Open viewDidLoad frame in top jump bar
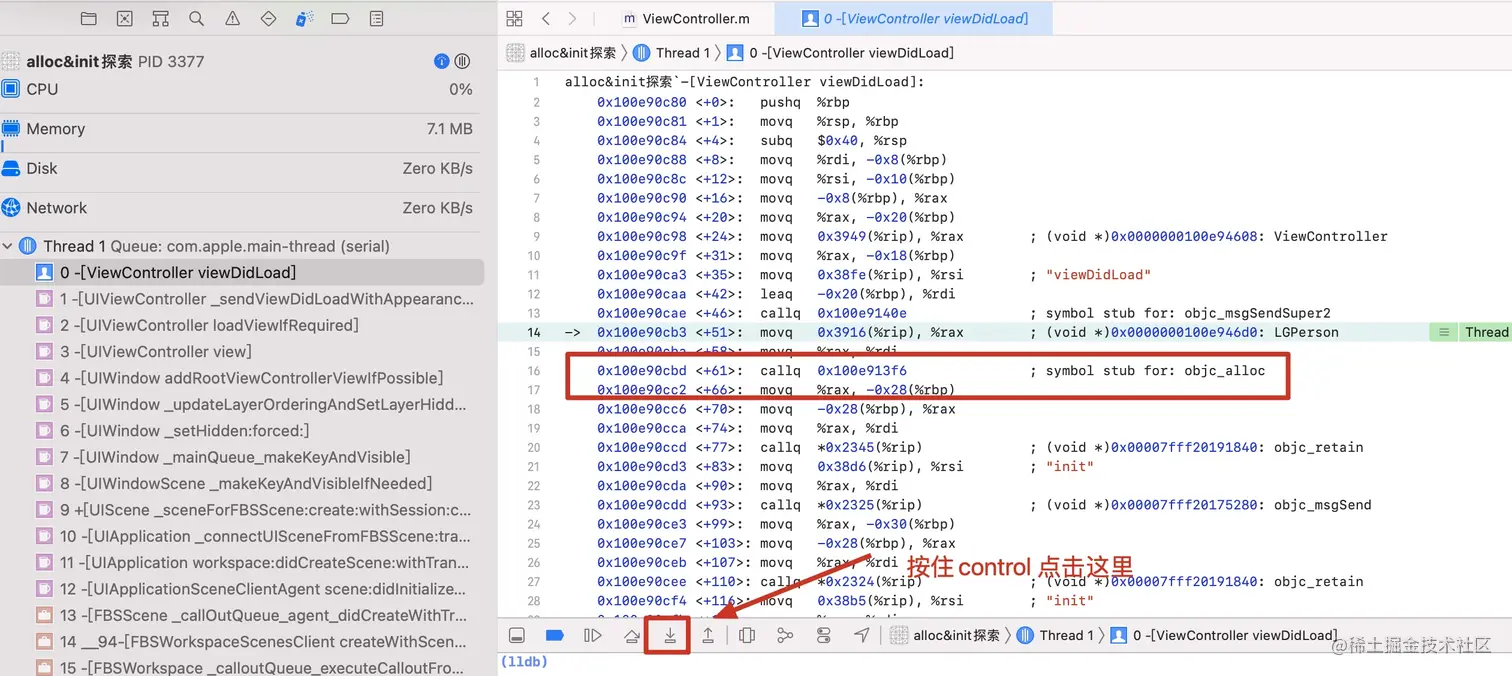Viewport: 1512px width, 676px height. click(840, 53)
